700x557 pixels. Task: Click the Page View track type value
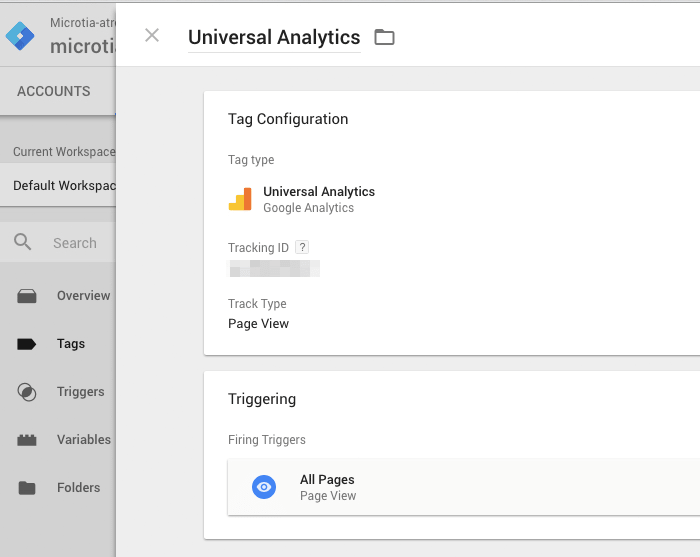(258, 324)
